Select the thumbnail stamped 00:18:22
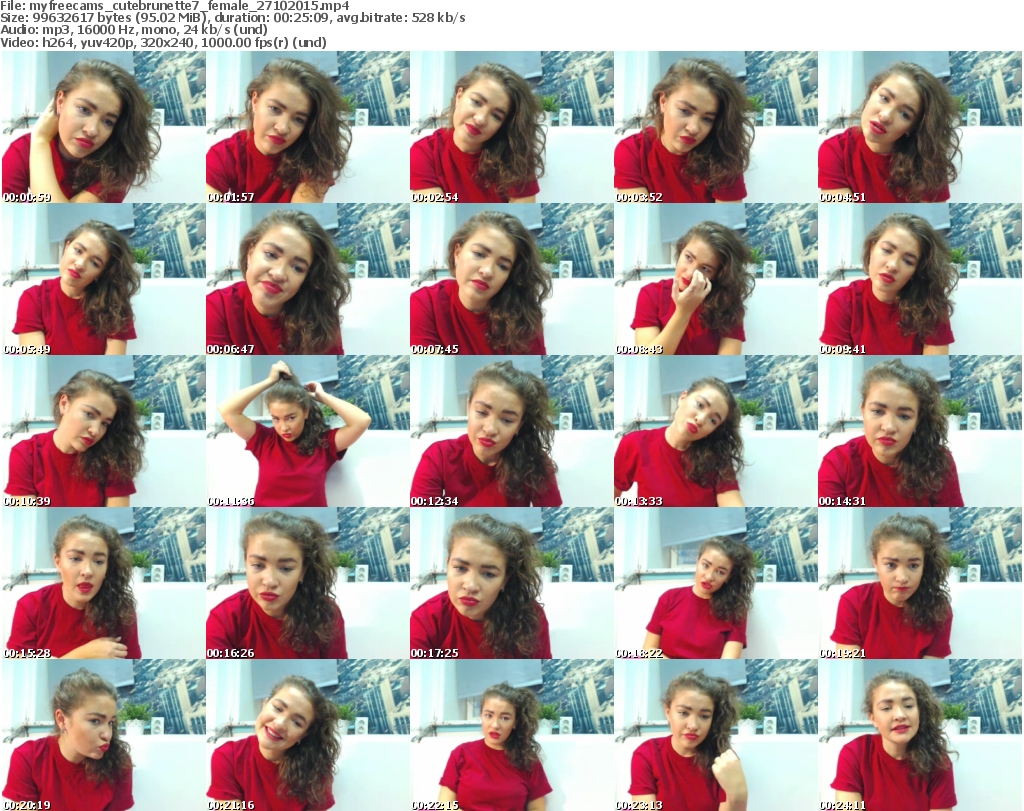This screenshot has width=1024, height=811. [715, 582]
